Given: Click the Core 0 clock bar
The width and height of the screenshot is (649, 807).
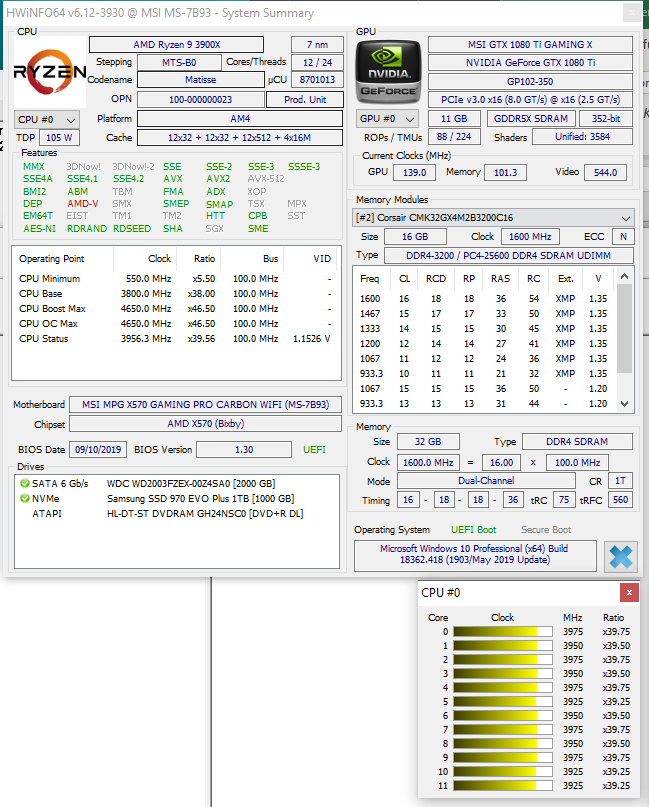Looking at the screenshot, I should (x=503, y=631).
